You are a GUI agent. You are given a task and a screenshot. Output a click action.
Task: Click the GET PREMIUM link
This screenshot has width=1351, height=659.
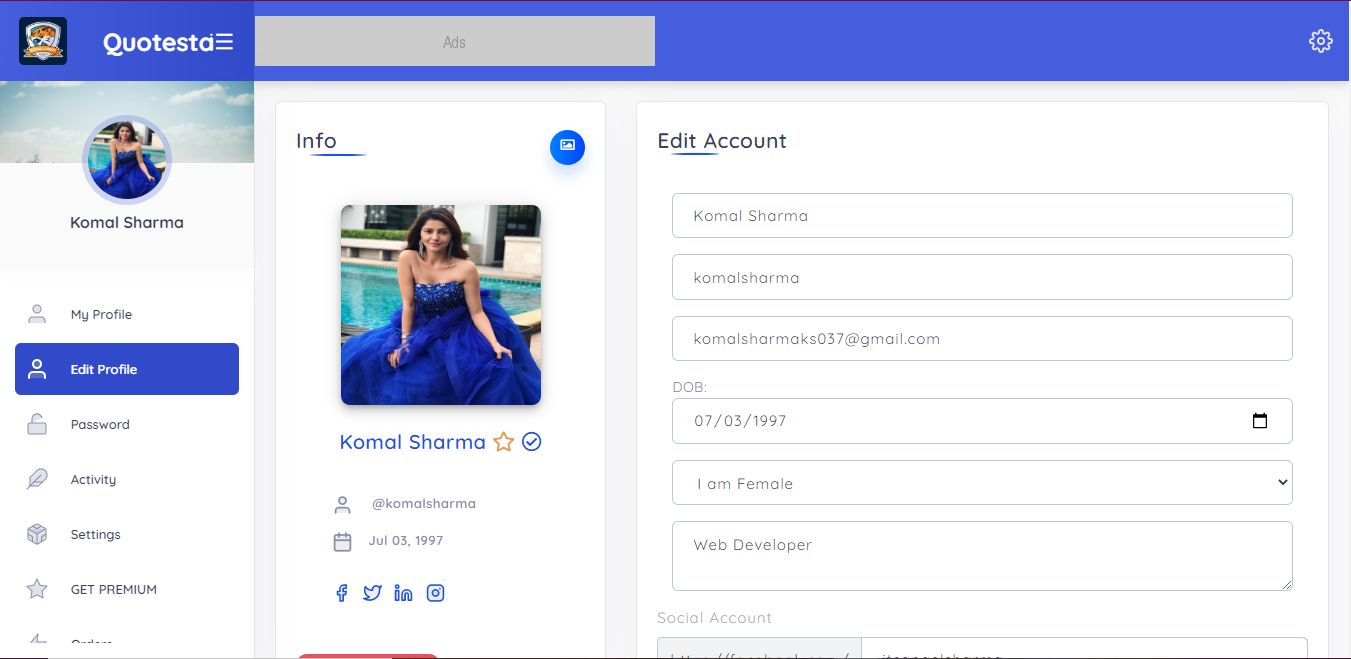113,589
